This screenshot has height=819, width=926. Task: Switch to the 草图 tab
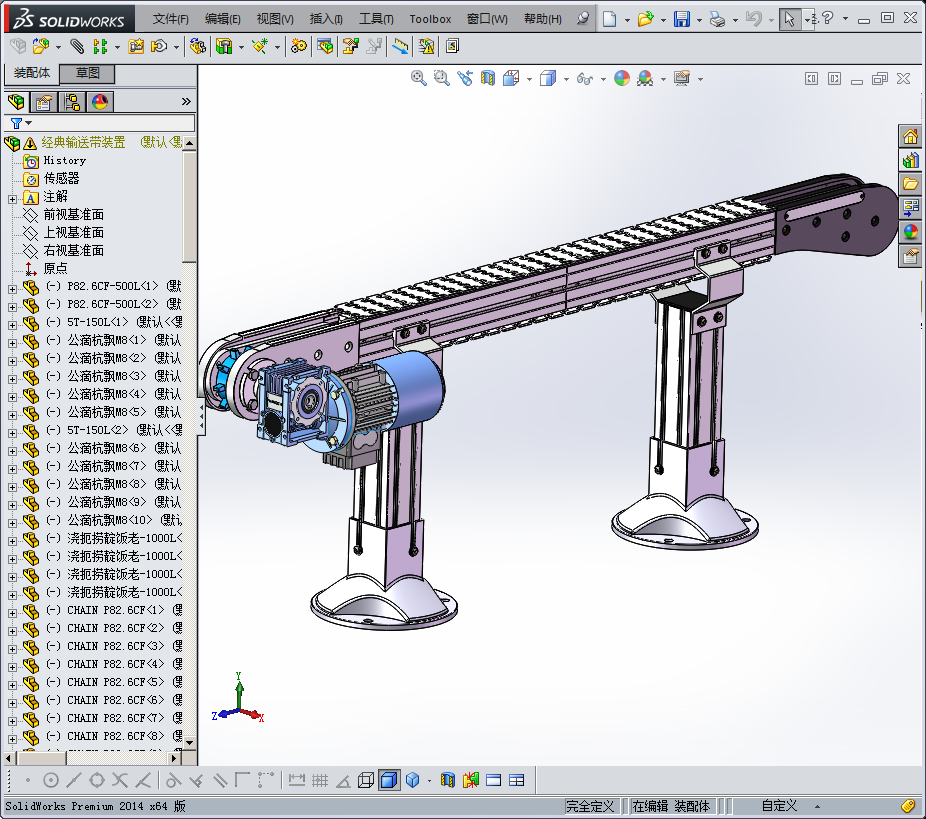coord(88,73)
